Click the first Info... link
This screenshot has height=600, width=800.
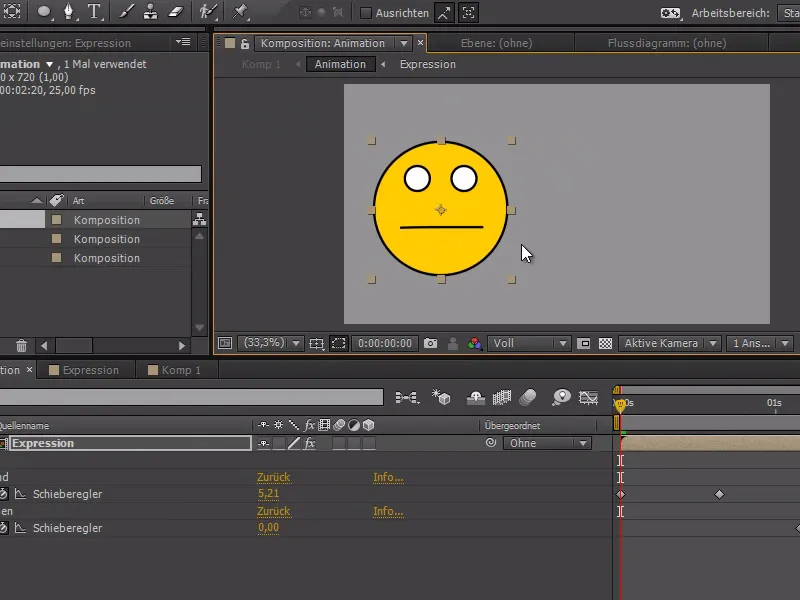click(388, 477)
